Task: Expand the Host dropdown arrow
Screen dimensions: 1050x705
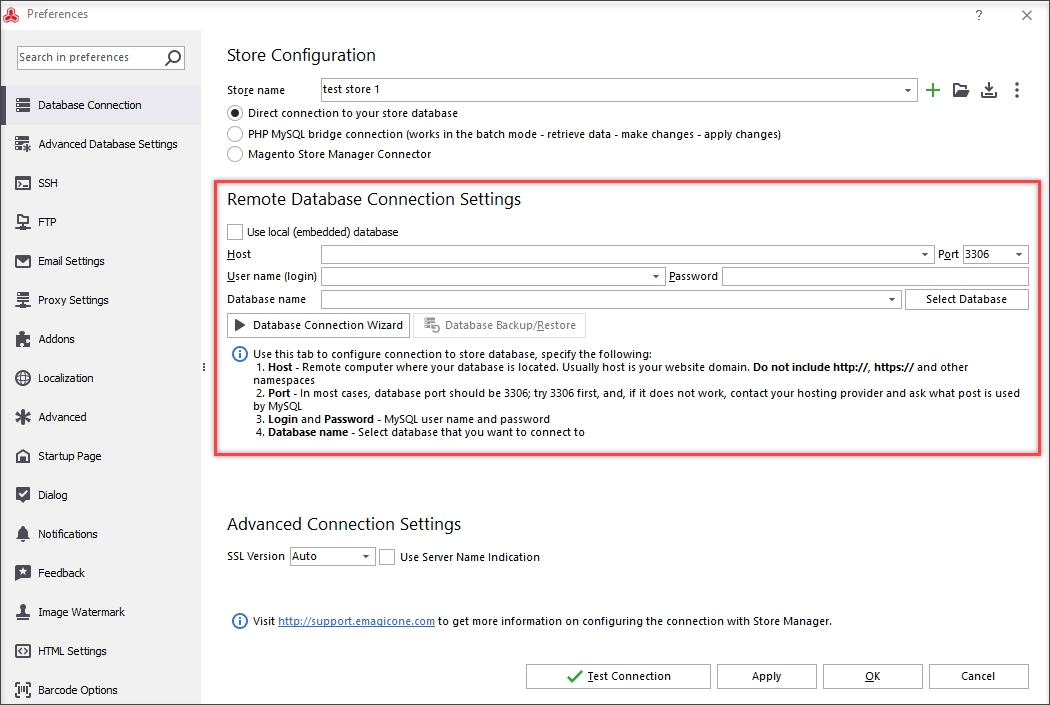Action: coord(925,254)
